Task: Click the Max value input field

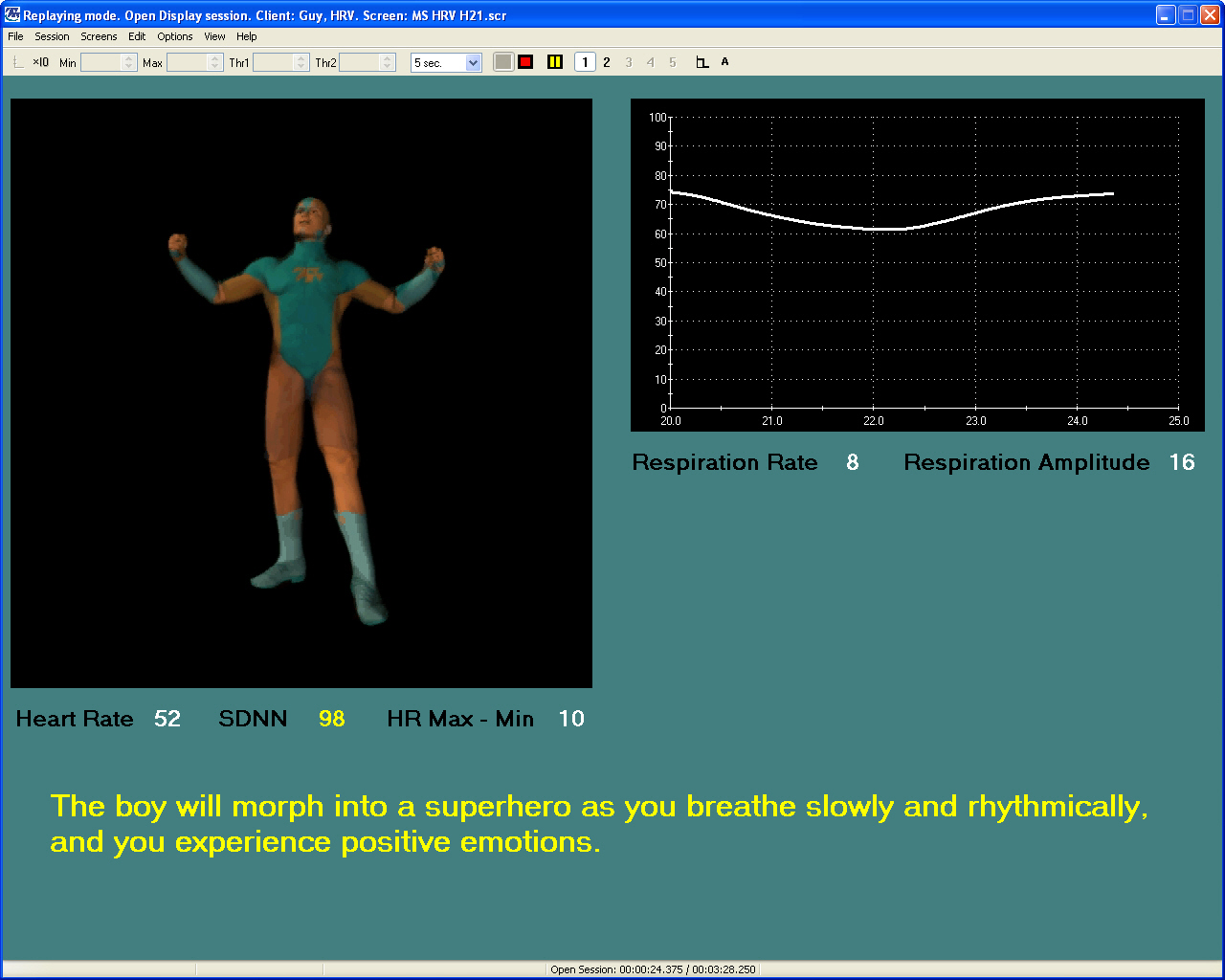Action: pos(187,62)
